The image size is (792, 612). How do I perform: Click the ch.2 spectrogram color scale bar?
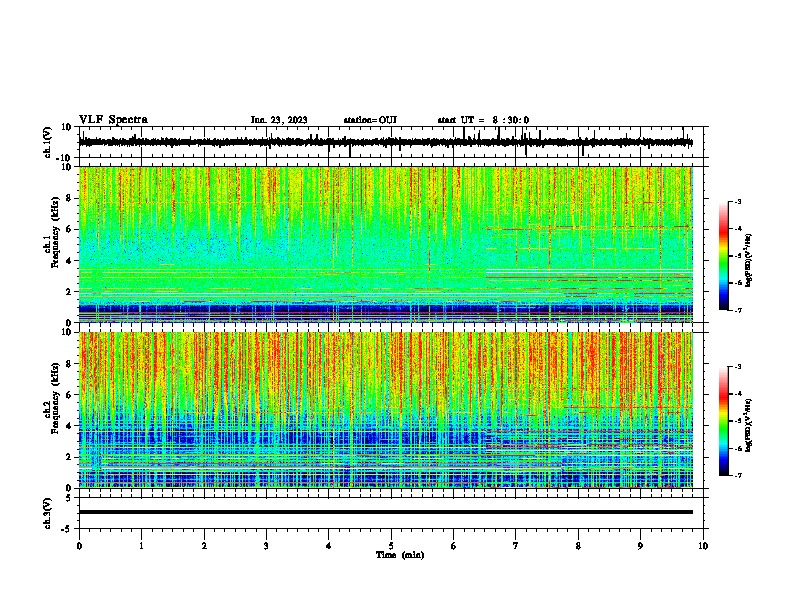click(724, 421)
